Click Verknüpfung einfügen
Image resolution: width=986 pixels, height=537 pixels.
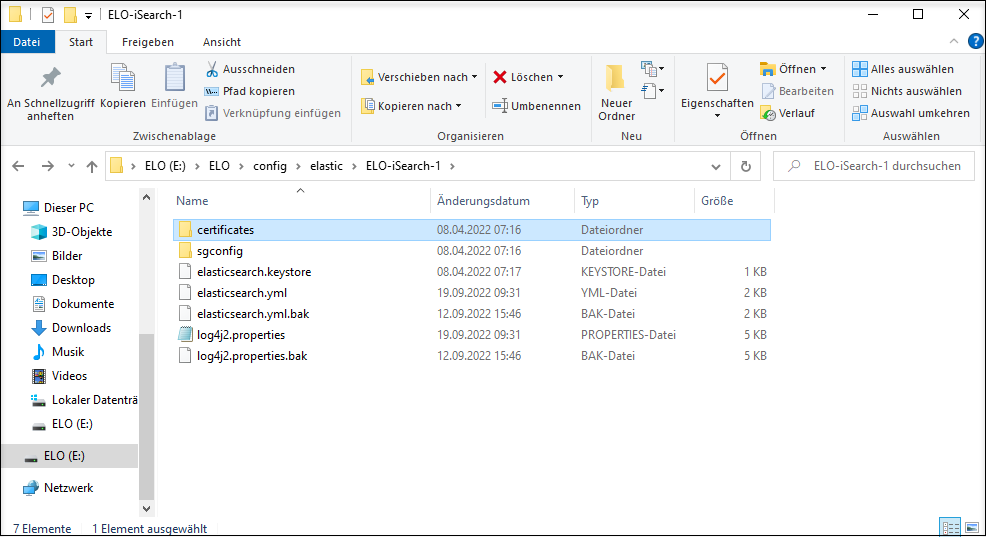click(x=273, y=113)
